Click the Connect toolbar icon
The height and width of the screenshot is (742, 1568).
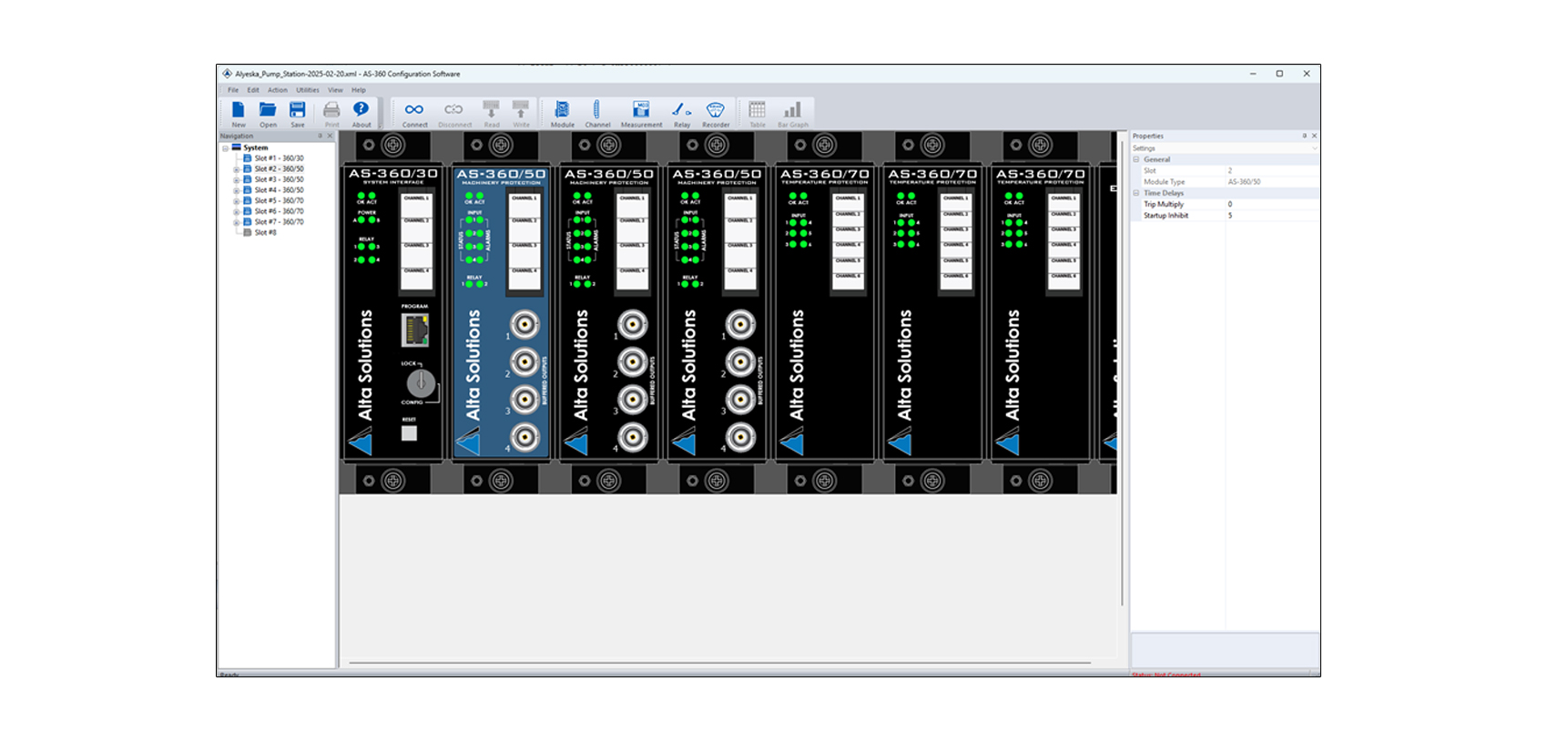(414, 113)
